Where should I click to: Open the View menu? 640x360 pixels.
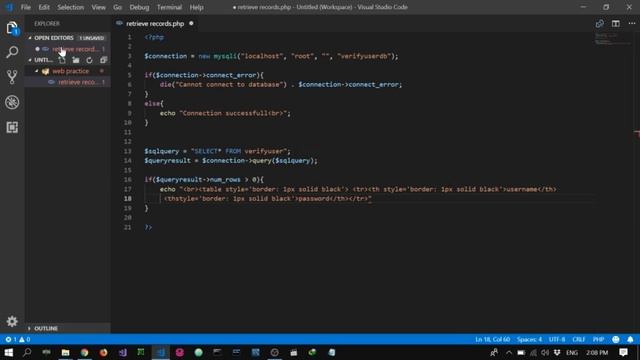[x=98, y=7]
